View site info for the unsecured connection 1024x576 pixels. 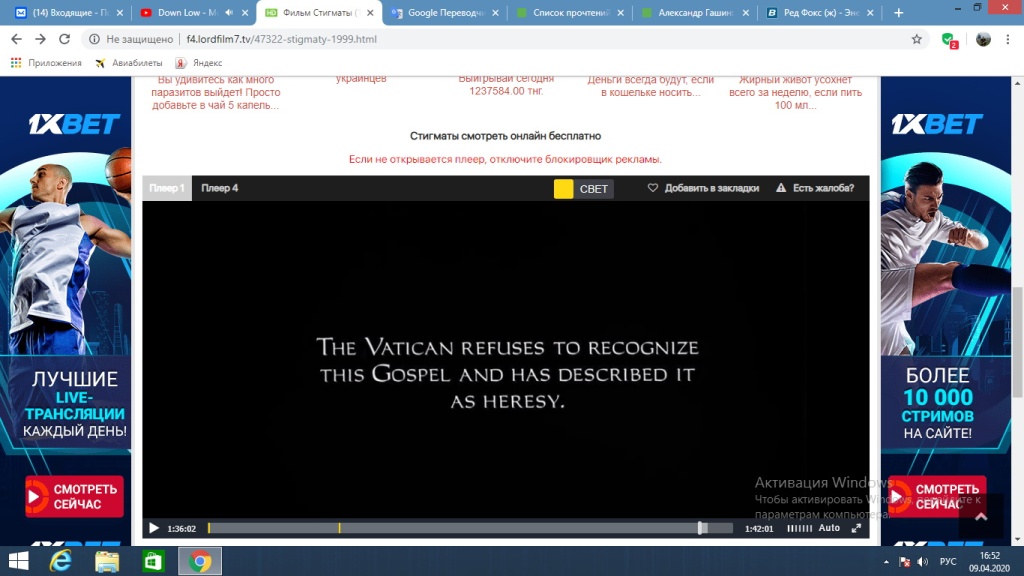(x=95, y=39)
